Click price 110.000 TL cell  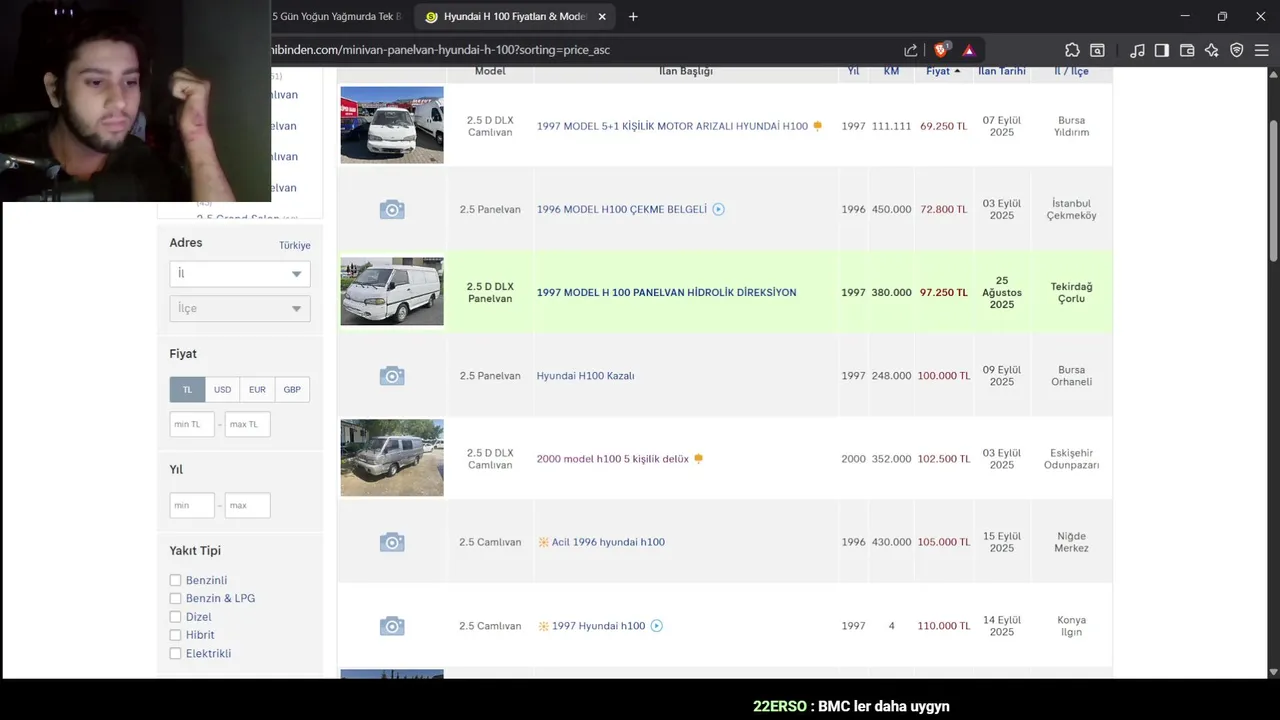(943, 626)
